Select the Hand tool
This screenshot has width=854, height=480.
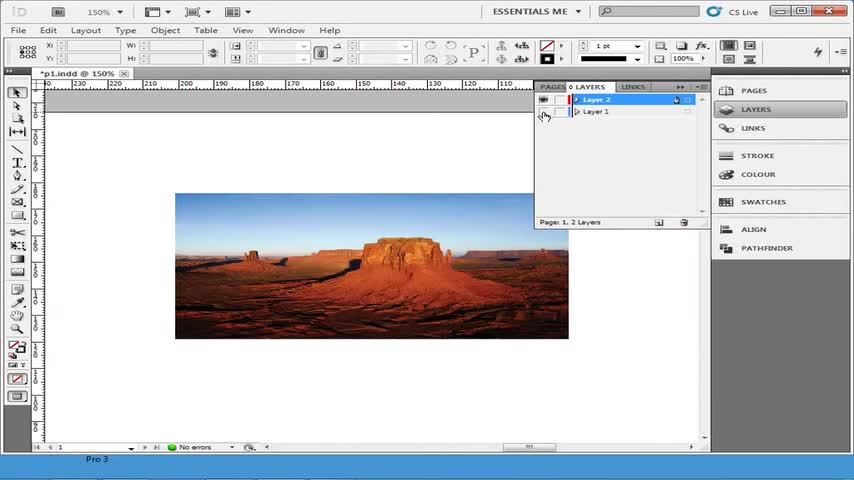17,315
